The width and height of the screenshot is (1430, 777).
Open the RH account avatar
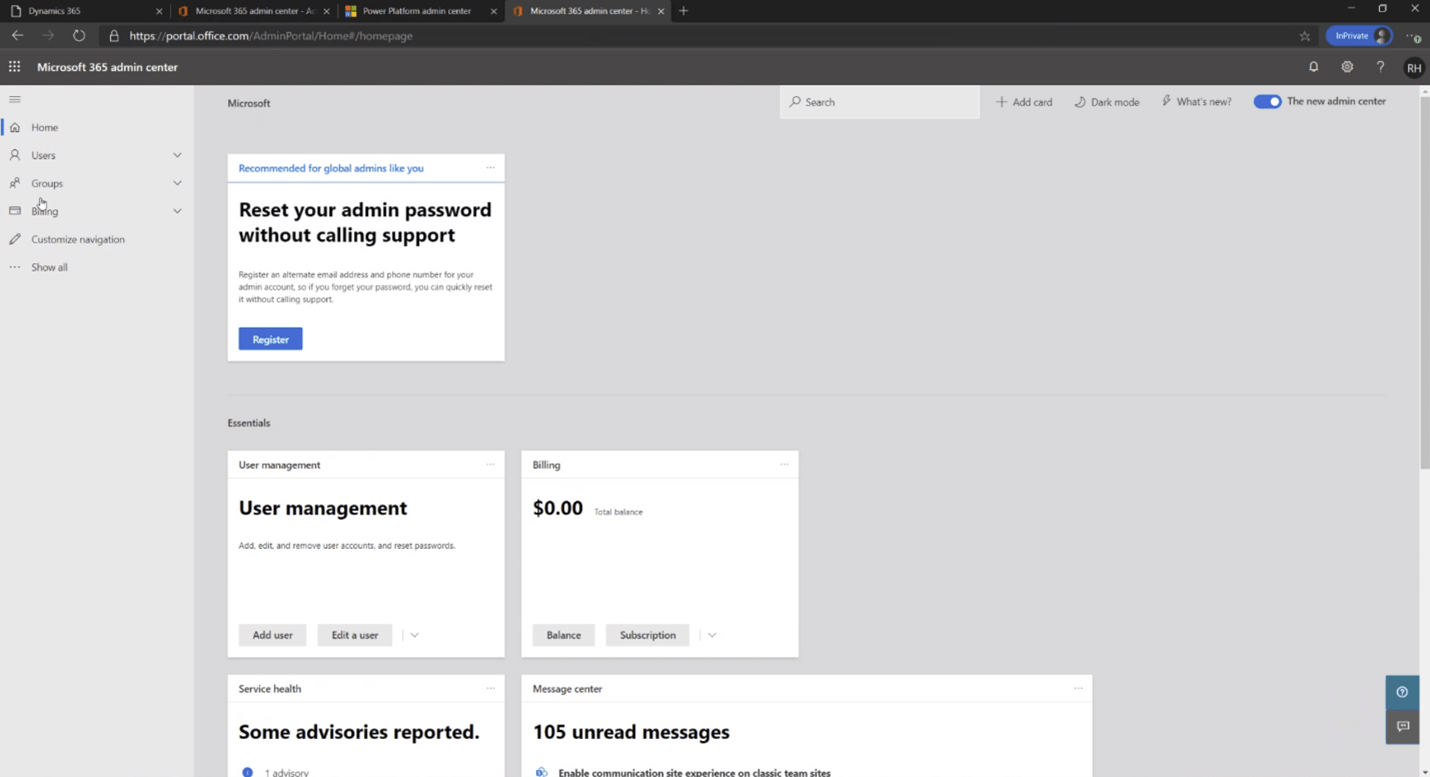coord(1414,68)
